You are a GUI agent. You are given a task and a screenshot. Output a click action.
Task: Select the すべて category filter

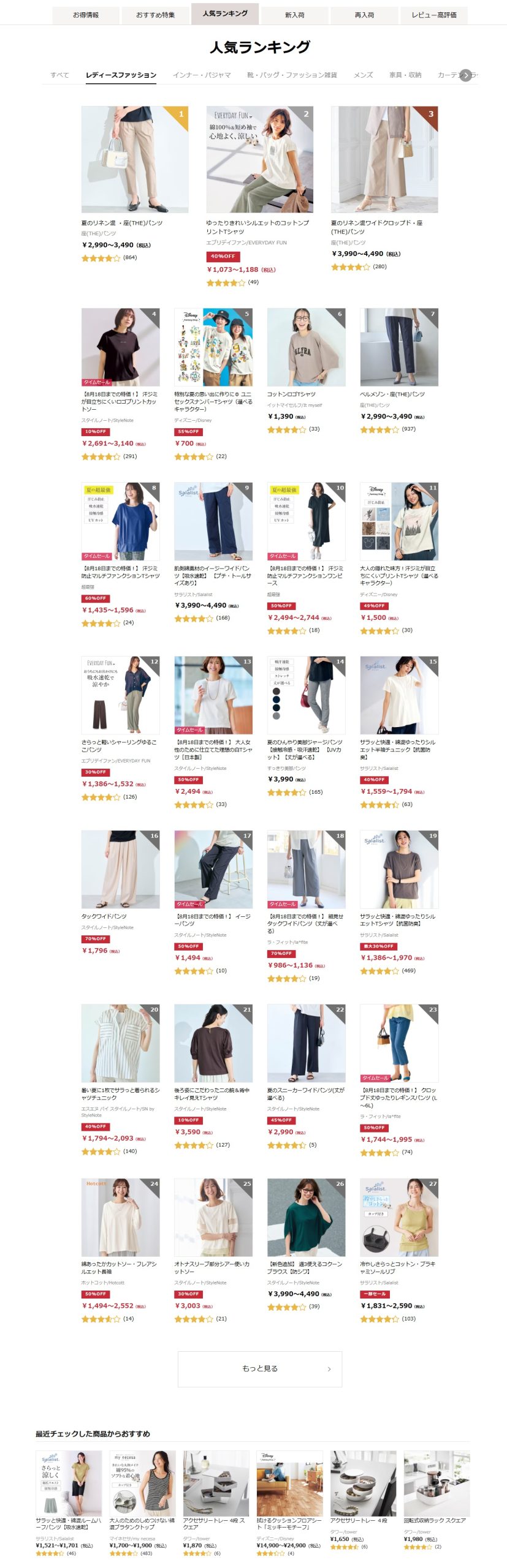(60, 75)
